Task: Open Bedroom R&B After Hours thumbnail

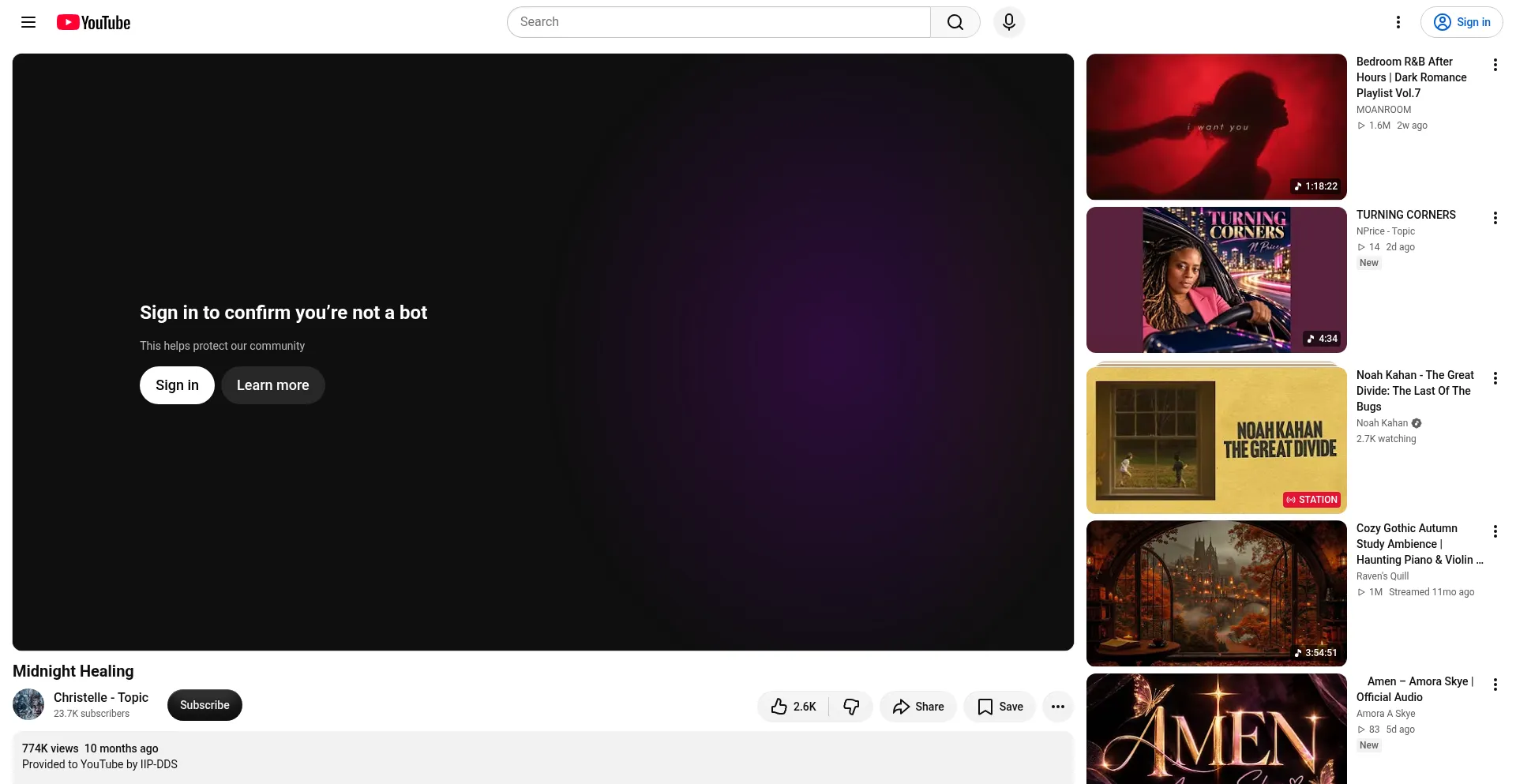Action: click(x=1217, y=126)
